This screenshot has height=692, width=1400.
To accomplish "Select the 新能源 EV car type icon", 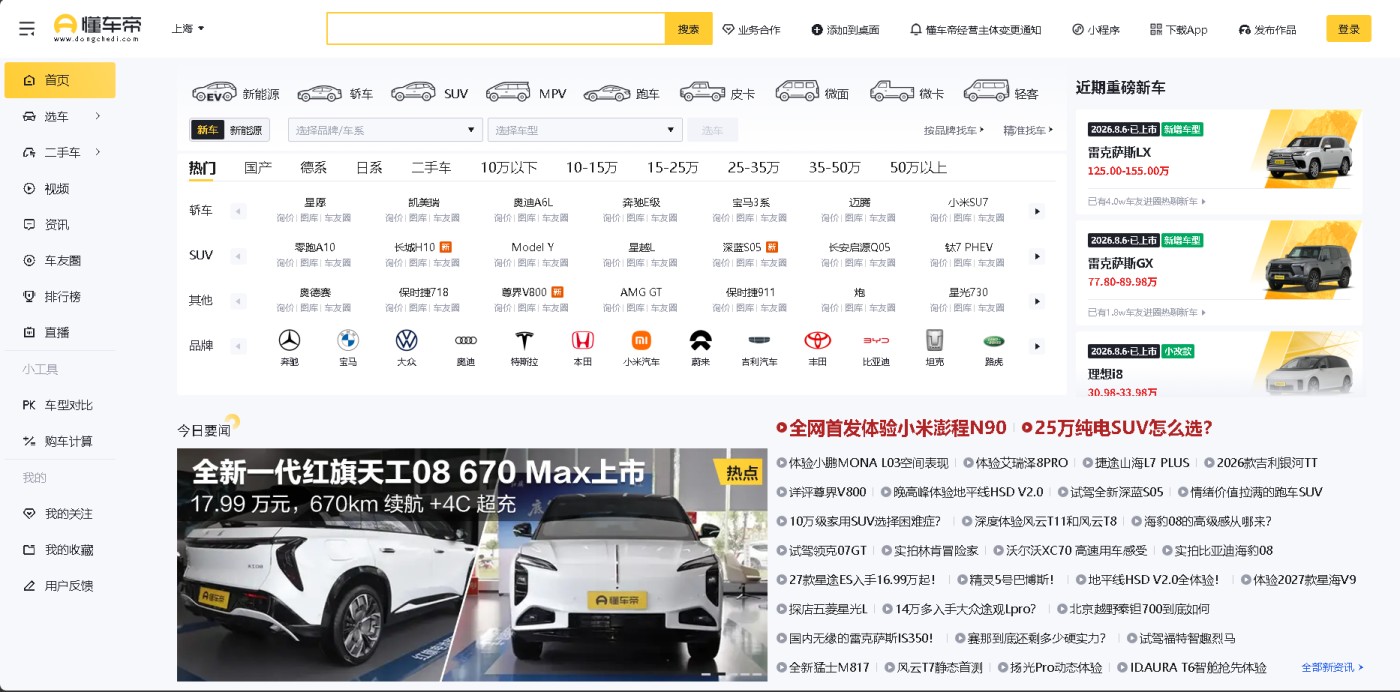I will click(214, 92).
